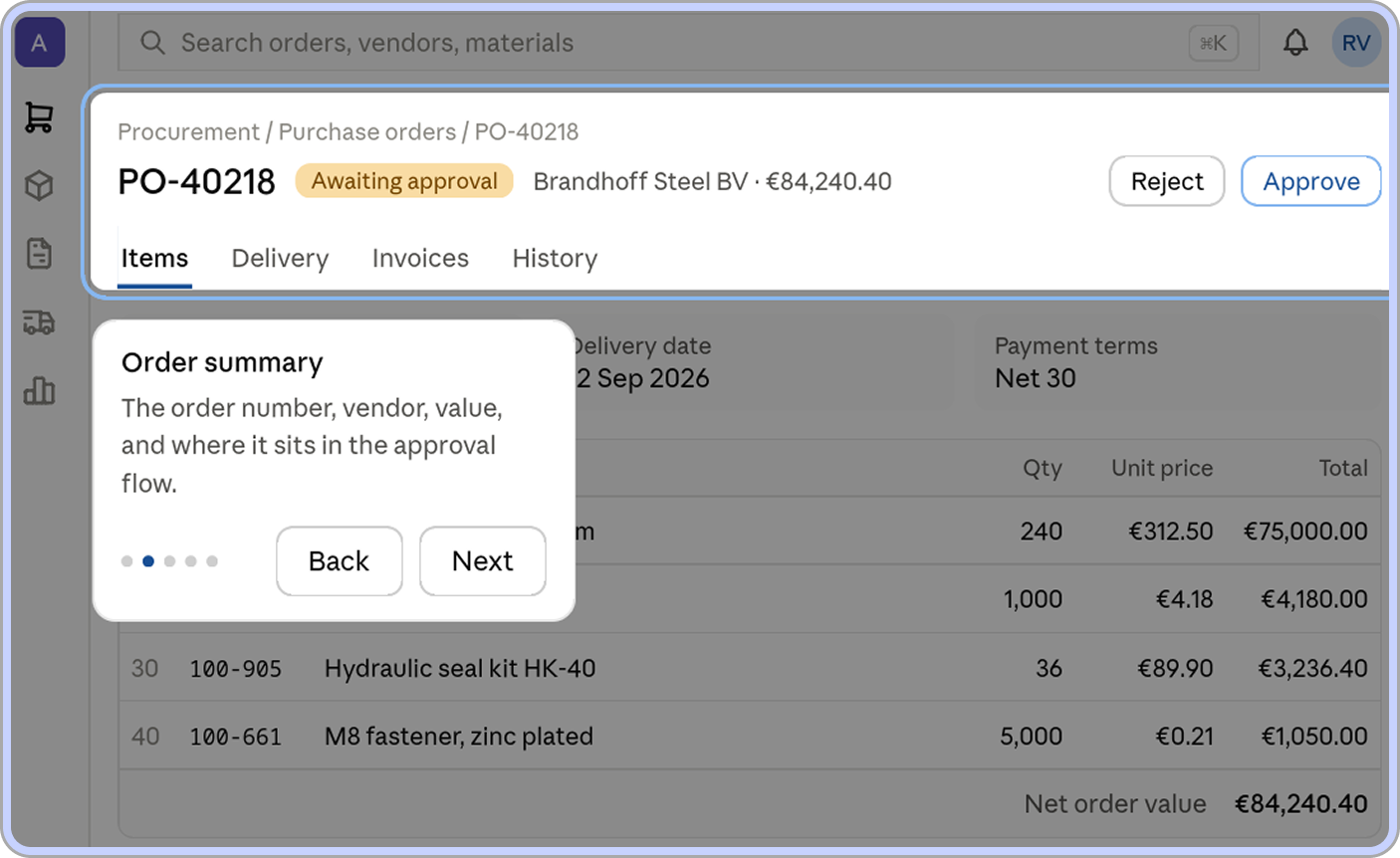Switch to the Items tab

coord(154,259)
